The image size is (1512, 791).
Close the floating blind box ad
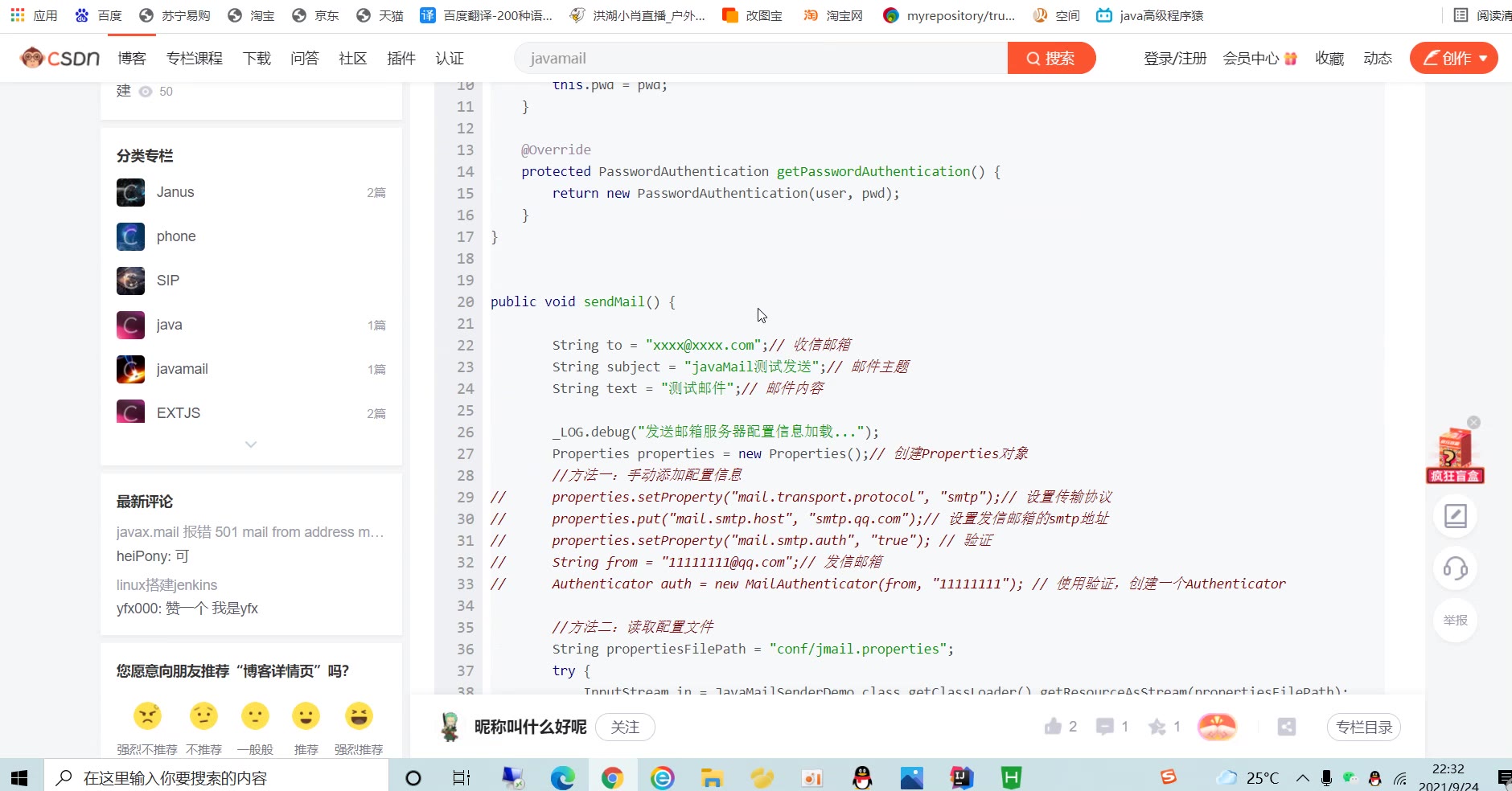(1473, 422)
